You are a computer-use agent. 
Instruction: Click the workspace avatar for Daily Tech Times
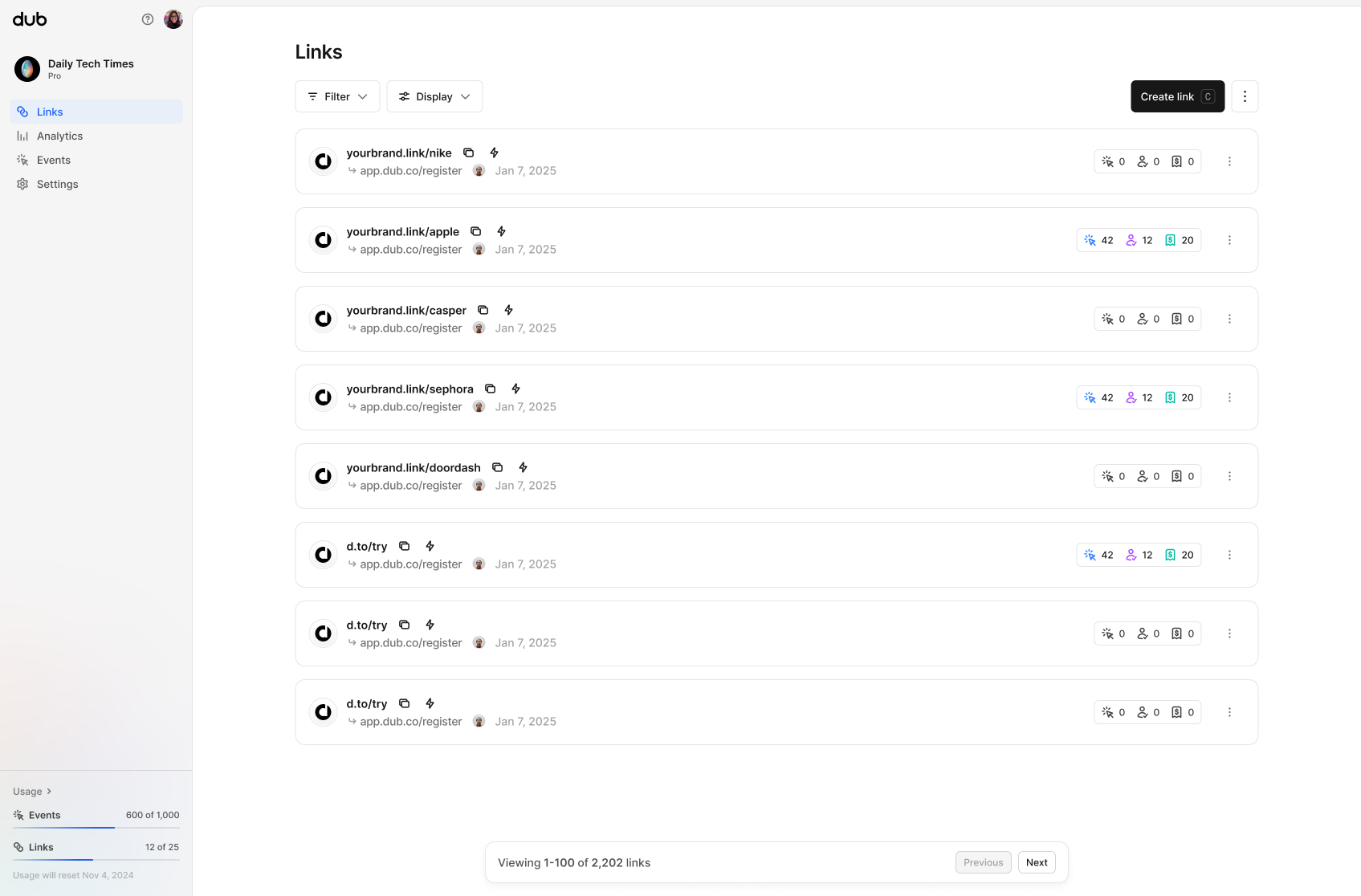(x=27, y=69)
